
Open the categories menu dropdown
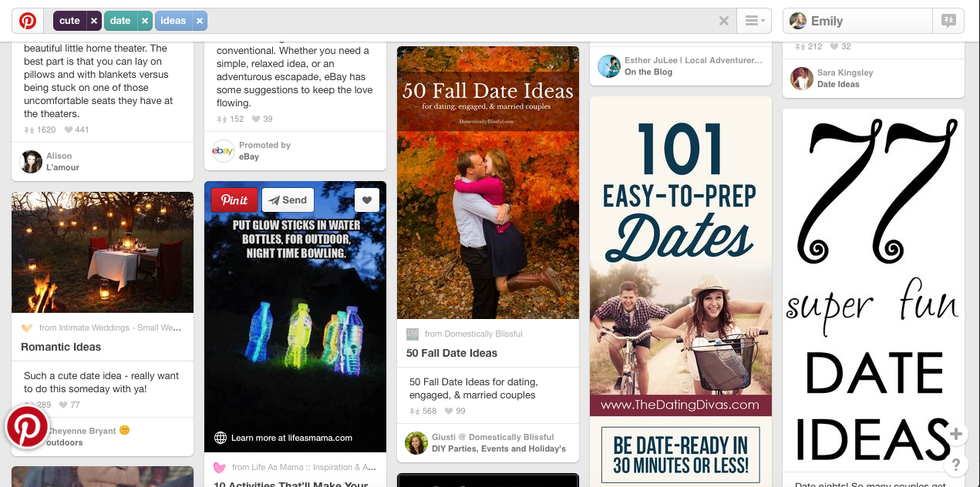click(754, 21)
